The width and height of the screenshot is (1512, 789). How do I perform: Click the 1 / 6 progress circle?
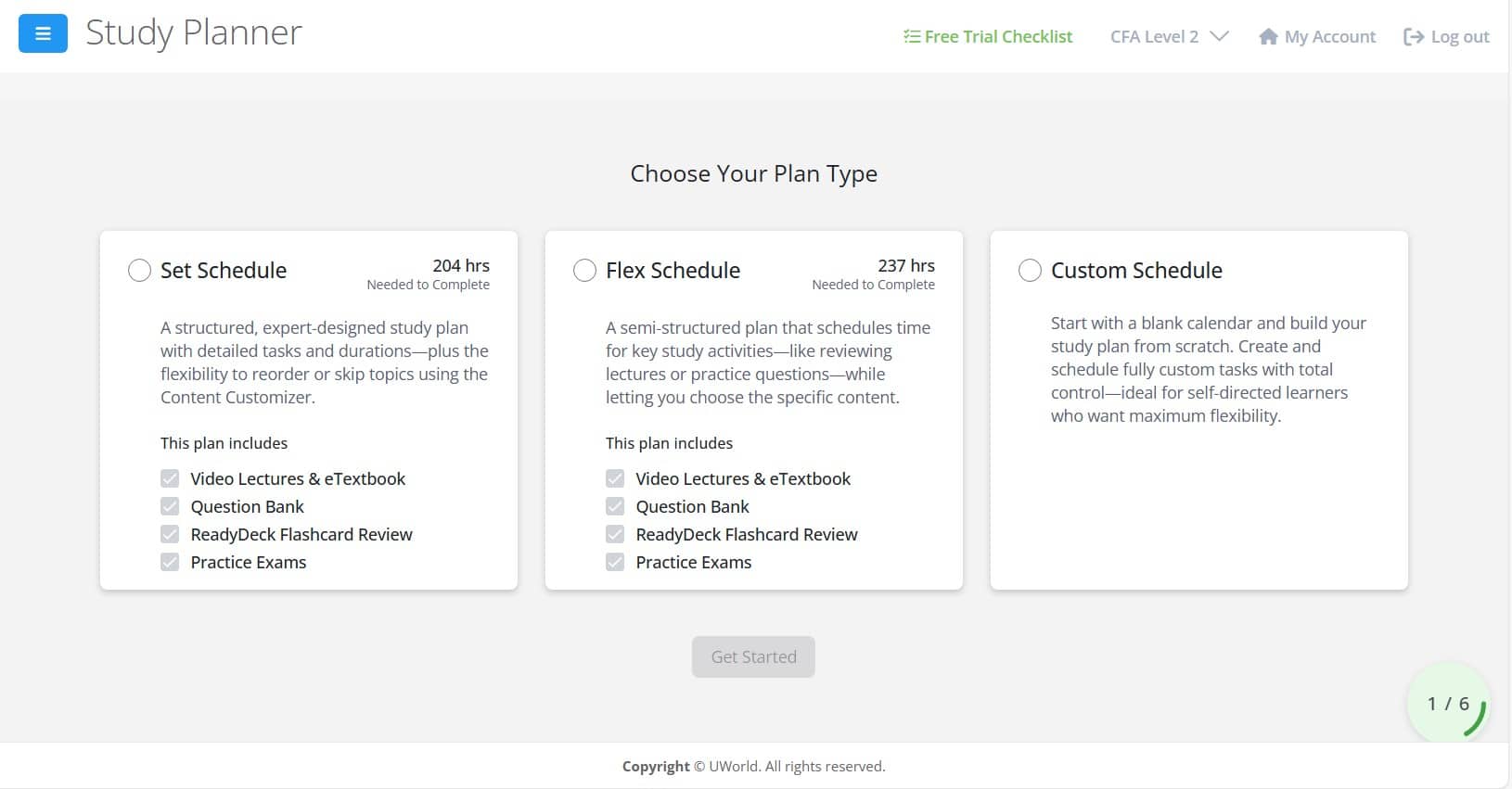point(1447,704)
